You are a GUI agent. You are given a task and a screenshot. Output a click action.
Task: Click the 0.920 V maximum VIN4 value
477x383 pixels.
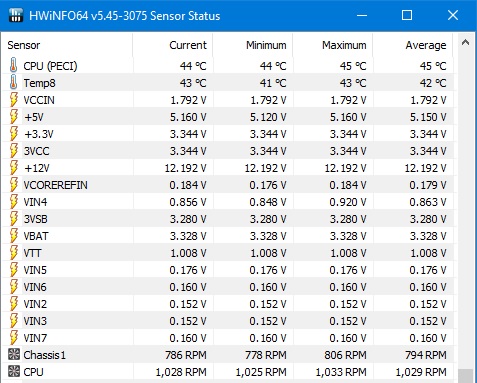click(348, 202)
